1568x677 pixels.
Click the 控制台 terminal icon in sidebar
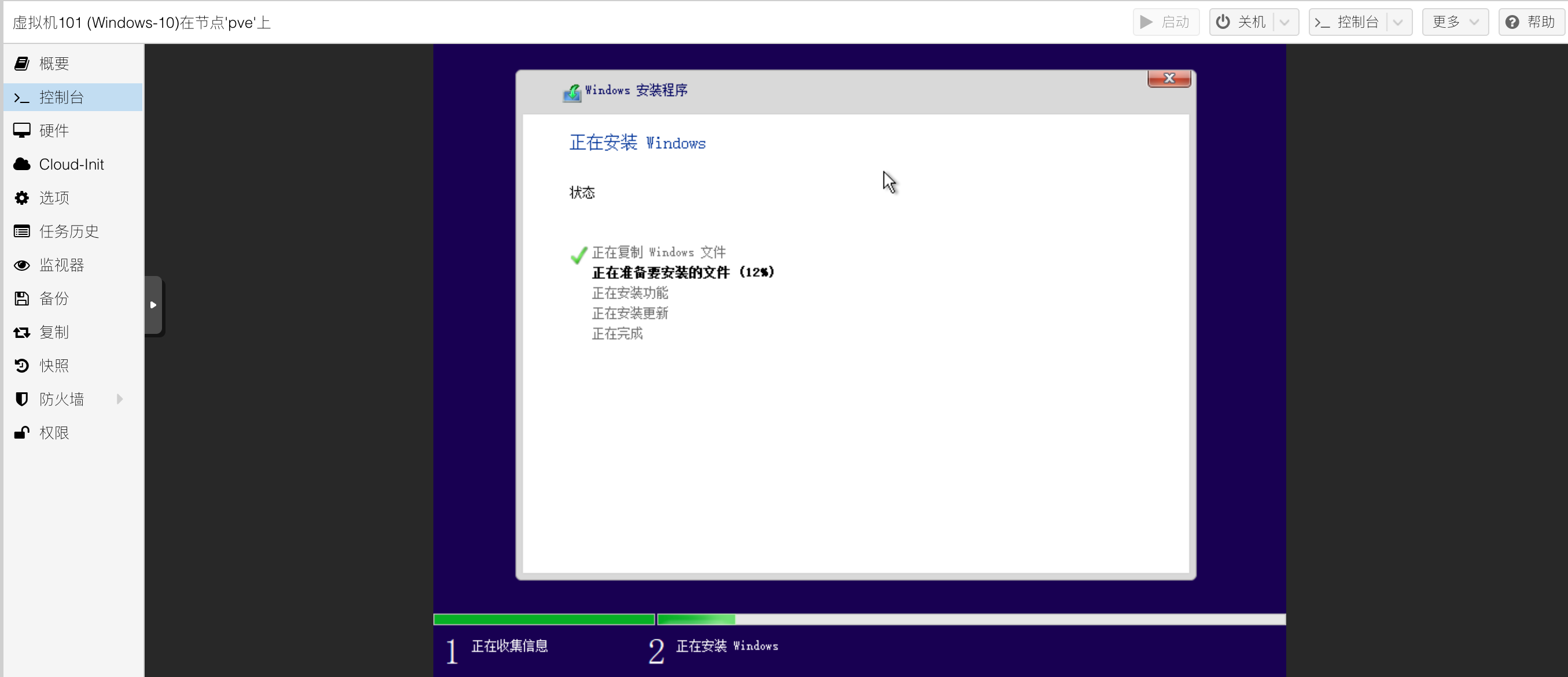(22, 97)
